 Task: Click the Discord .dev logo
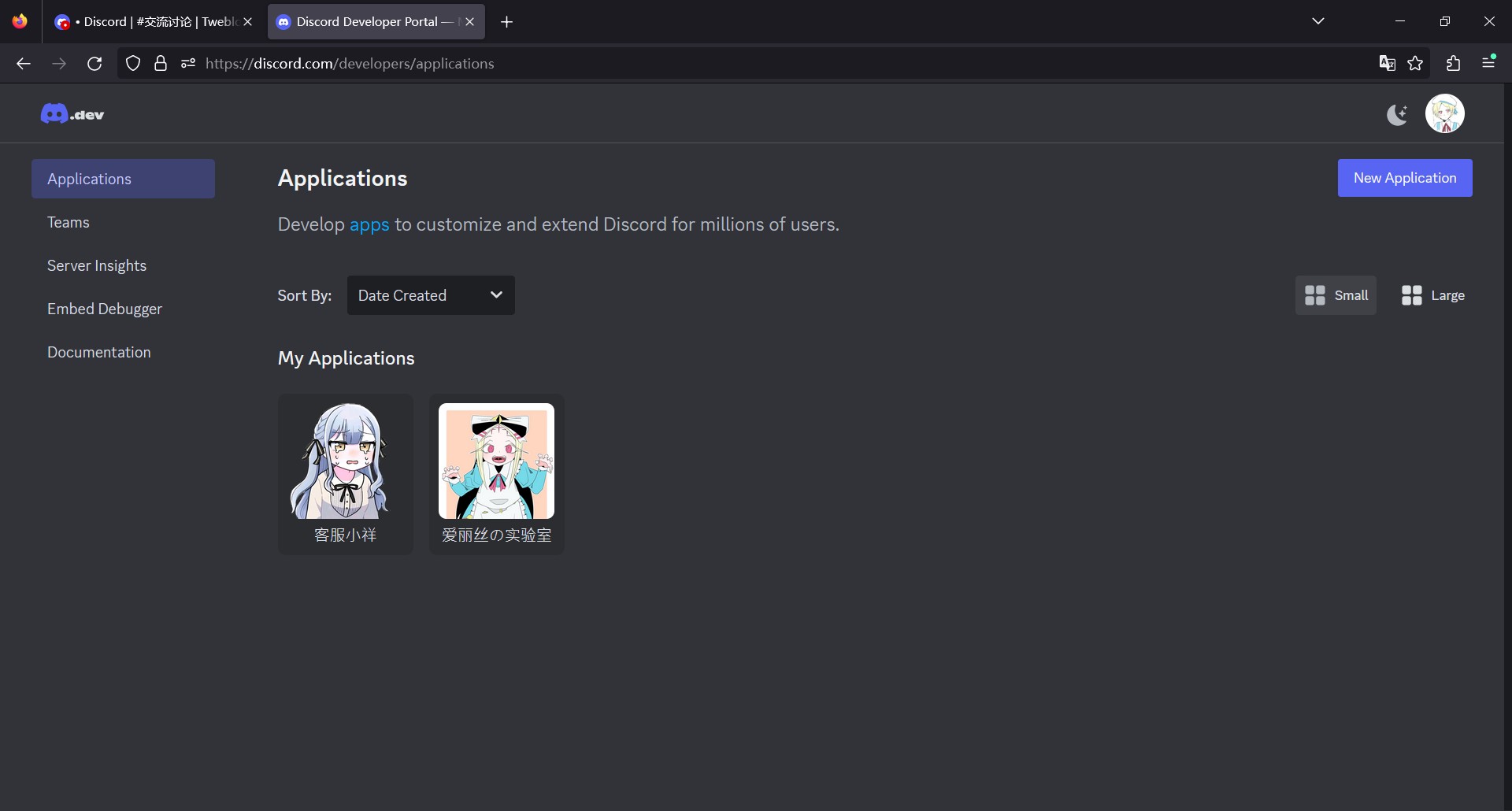click(72, 114)
